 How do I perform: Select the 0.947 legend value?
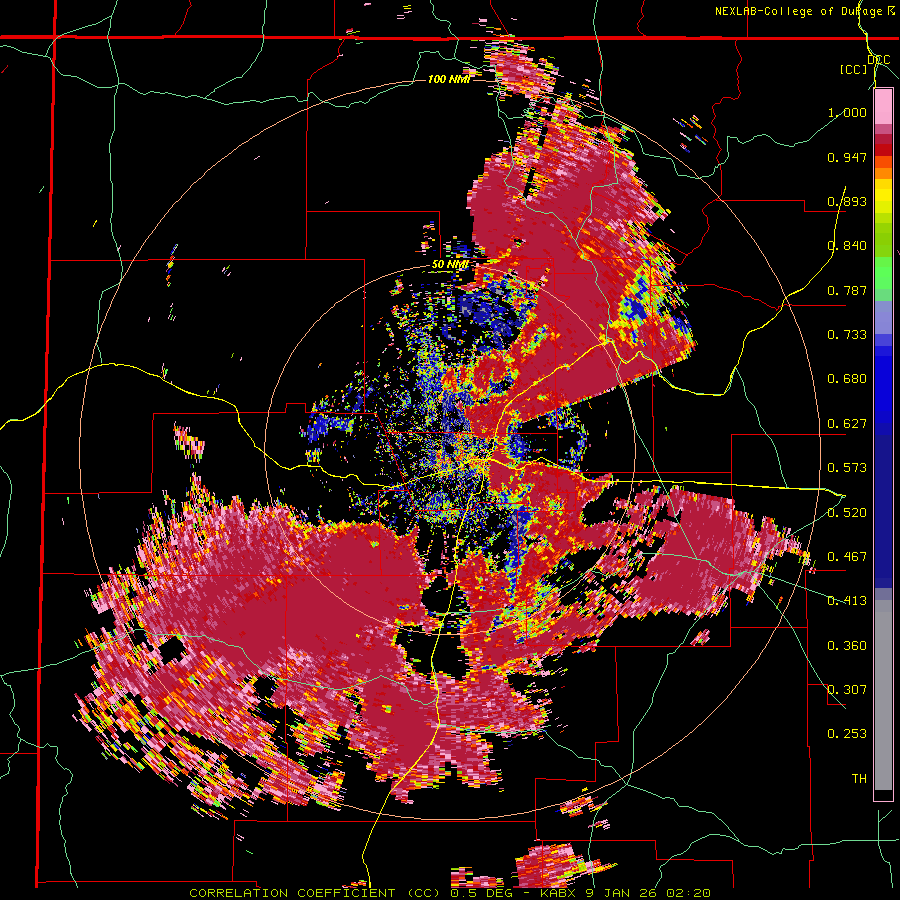(847, 157)
